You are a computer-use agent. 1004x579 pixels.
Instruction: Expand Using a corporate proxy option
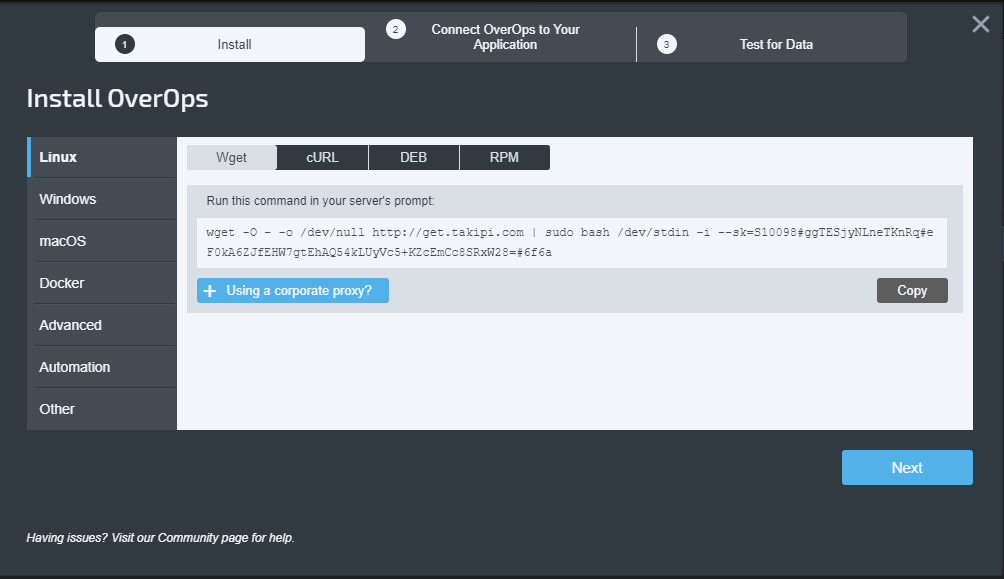293,291
